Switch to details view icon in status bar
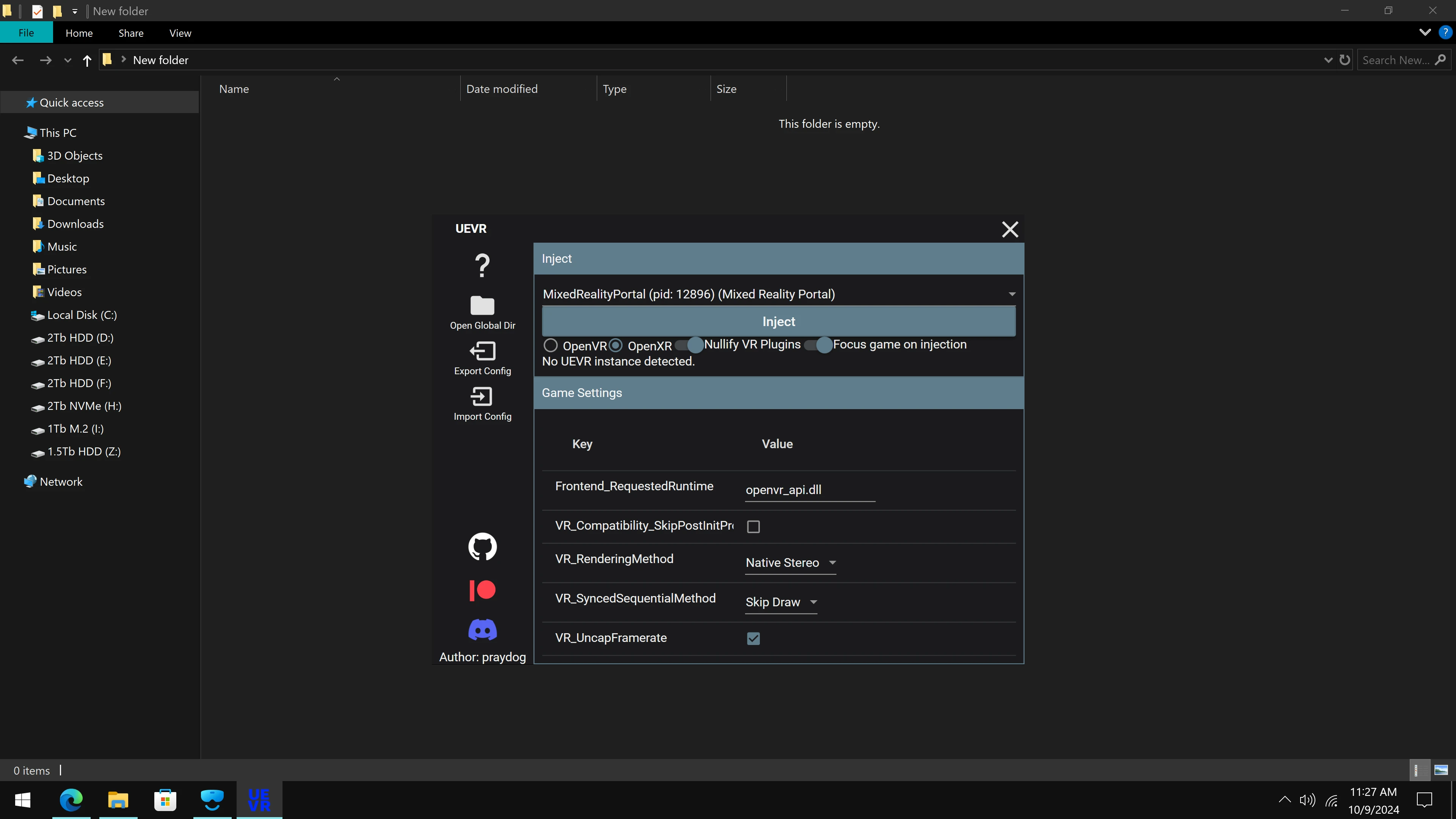This screenshot has width=1456, height=819. coord(1419,770)
